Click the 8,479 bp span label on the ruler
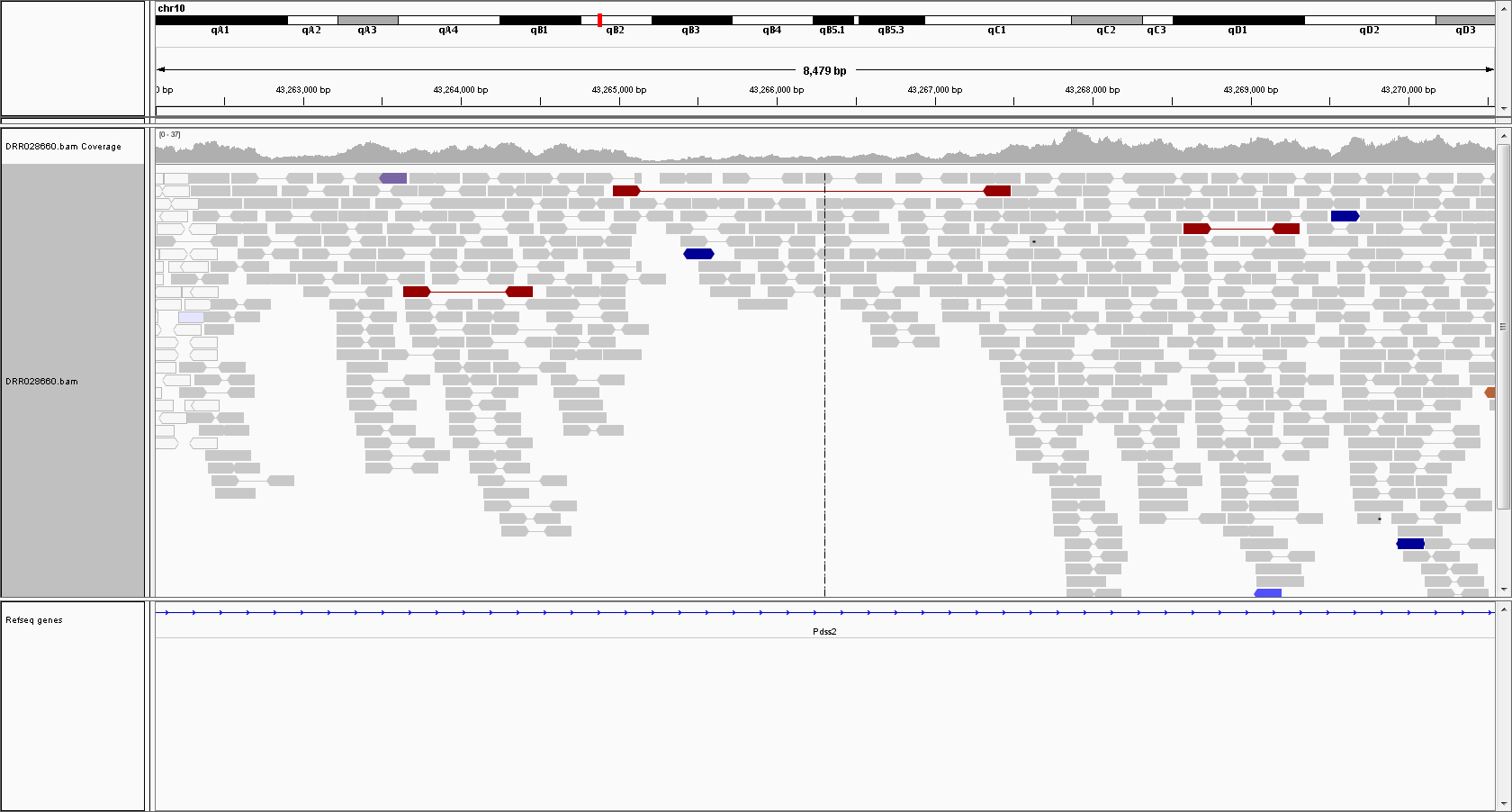This screenshot has height=812, width=1512. (x=824, y=70)
